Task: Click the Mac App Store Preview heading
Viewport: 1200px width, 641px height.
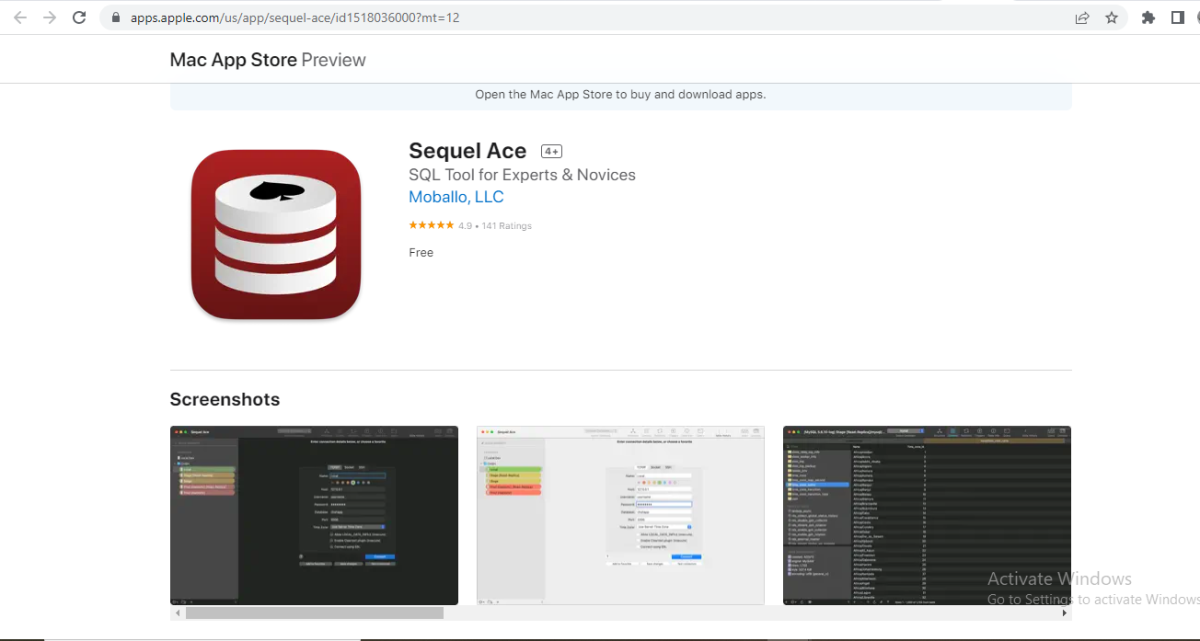Action: (267, 59)
